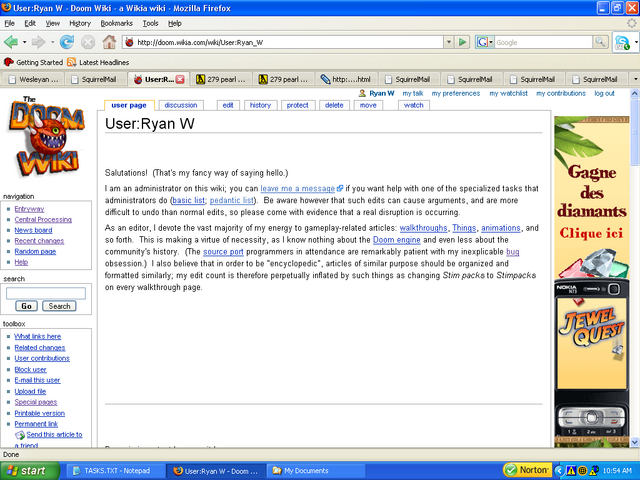This screenshot has width=640, height=480.
Task: Click the Ryan W user icon at the top
Action: tap(362, 93)
